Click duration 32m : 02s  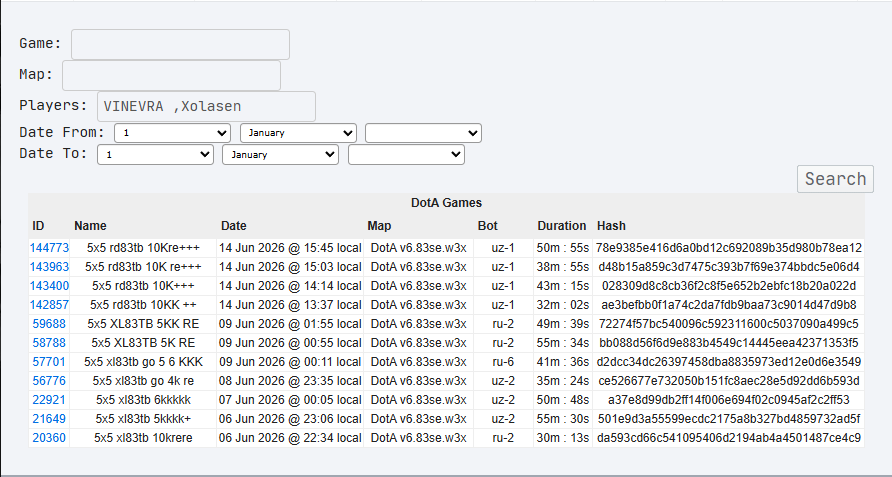tap(563, 305)
